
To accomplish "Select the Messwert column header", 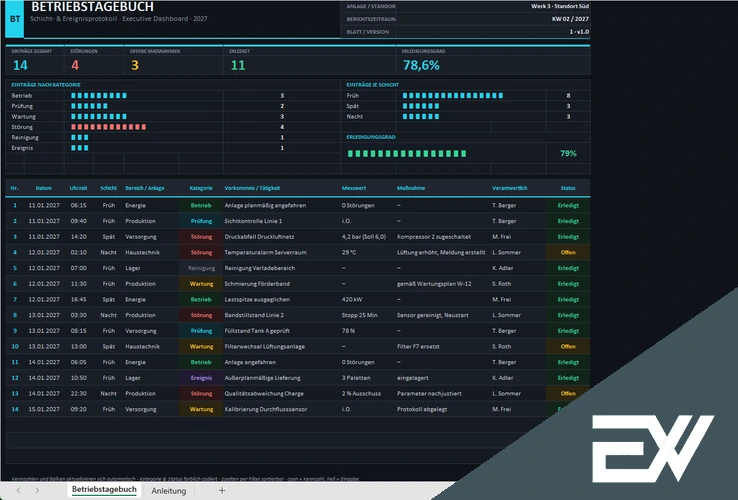I will tap(353, 188).
